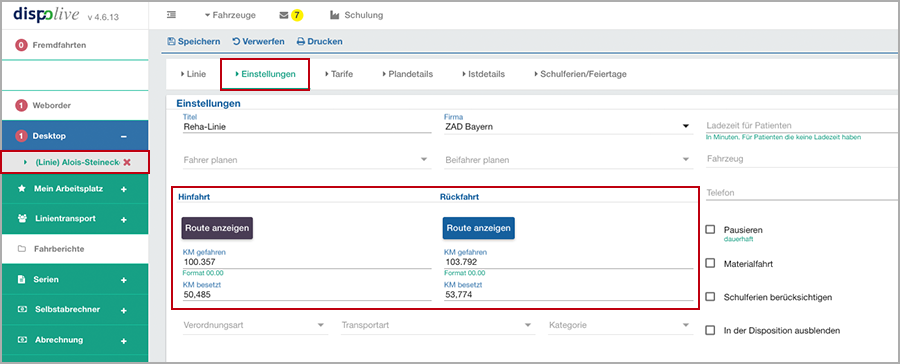900x364 pixels.
Task: Click the Titel input field
Action: [x=307, y=126]
